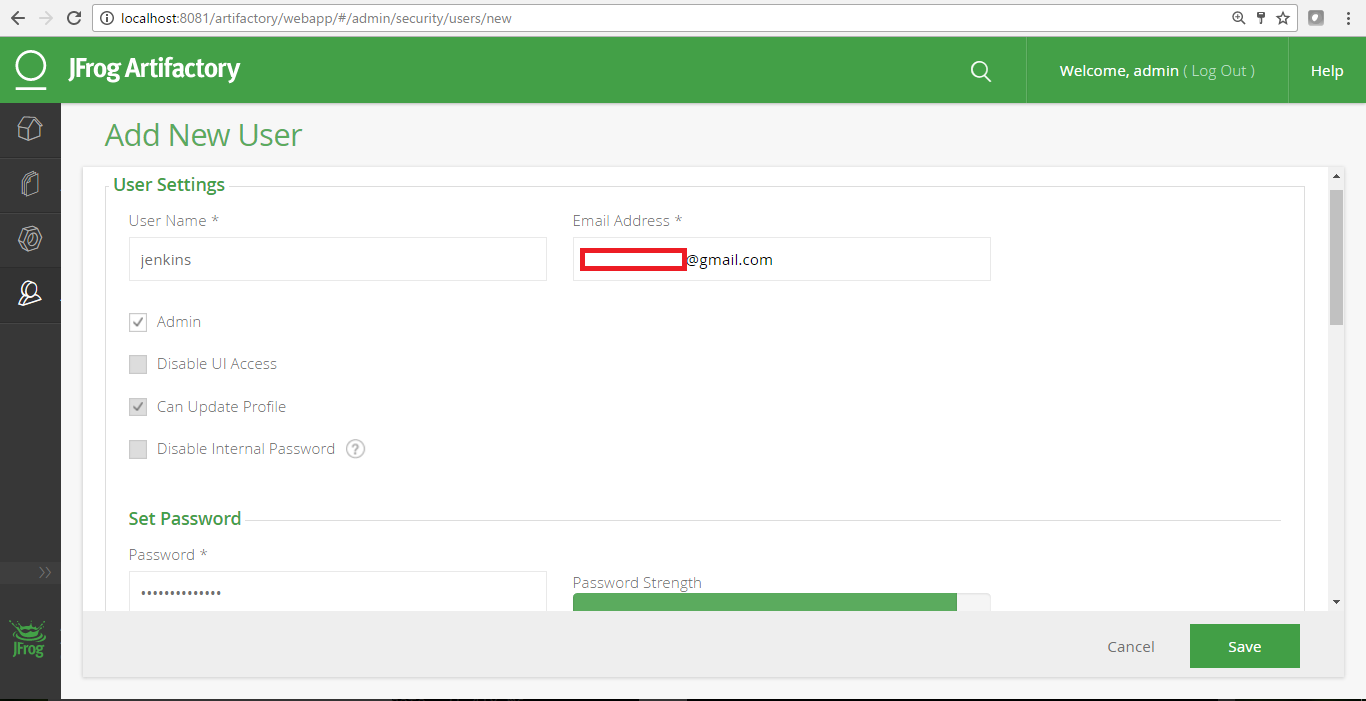The height and width of the screenshot is (701, 1366).
Task: Click the scrollbar down arrow
Action: point(1336,602)
